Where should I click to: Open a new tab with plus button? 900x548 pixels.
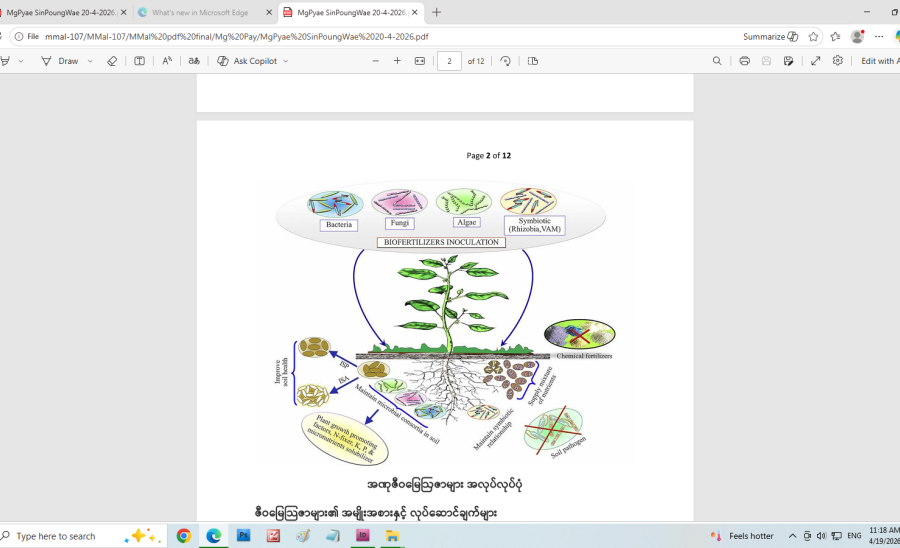[436, 12]
